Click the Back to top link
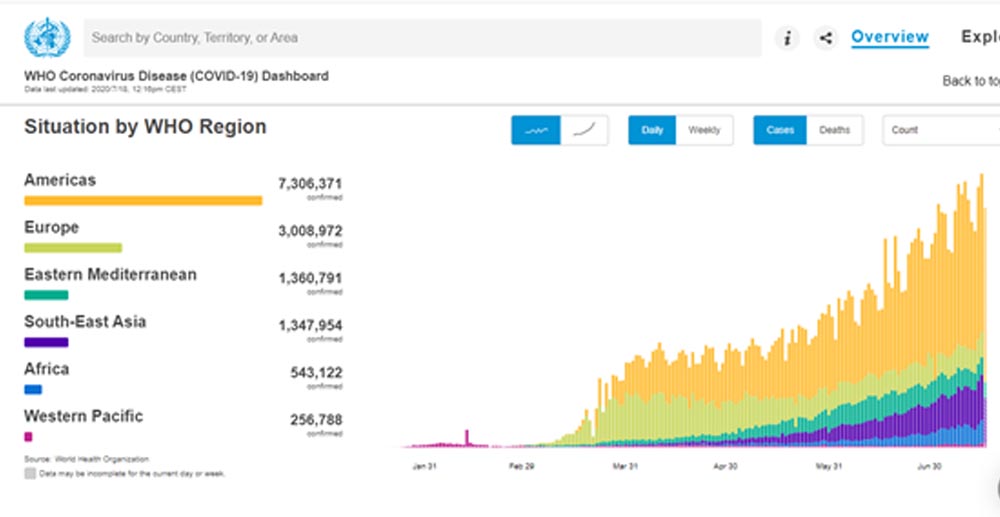 pyautogui.click(x=970, y=81)
